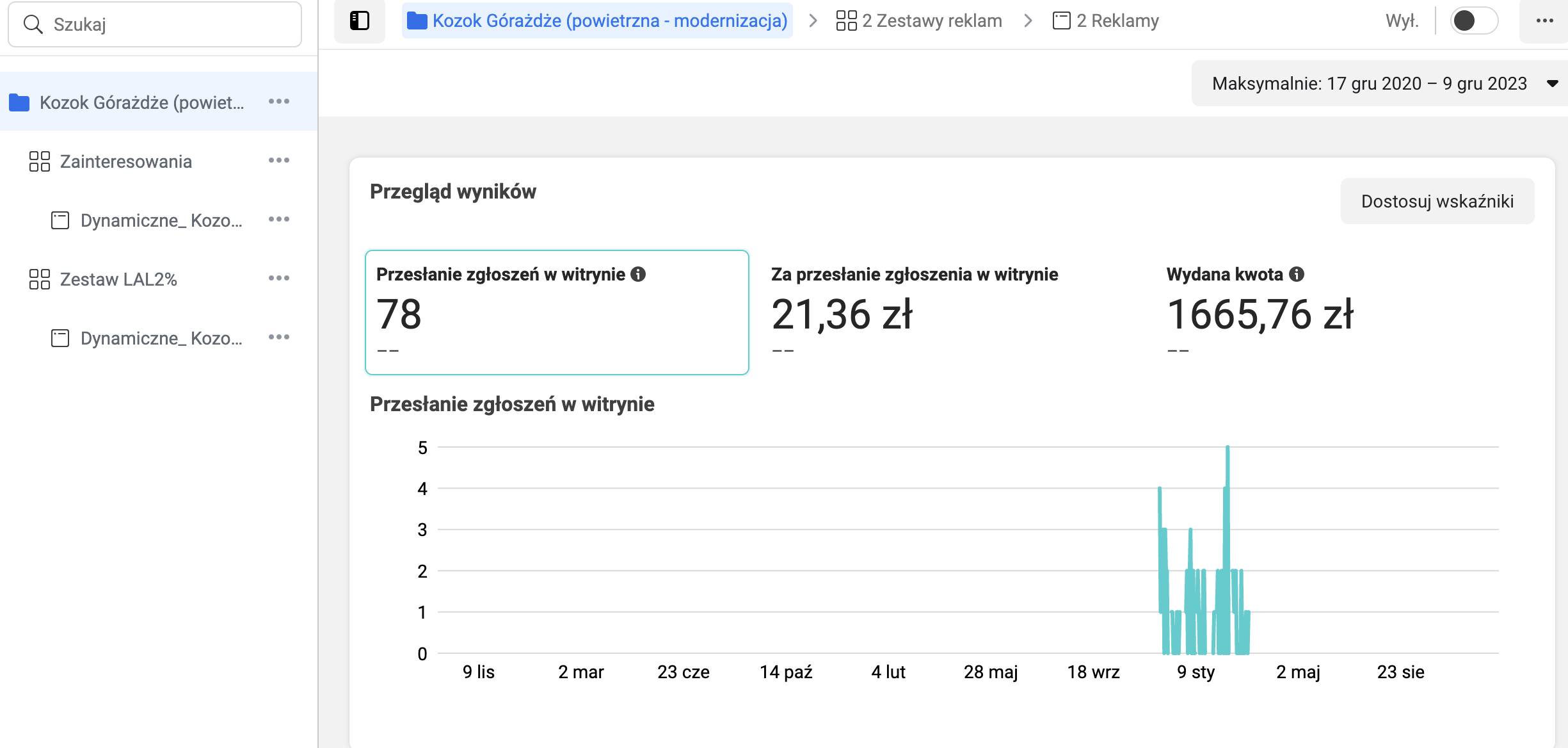Click info icon next to Wydana kwota
The height and width of the screenshot is (748, 1568).
[1297, 274]
